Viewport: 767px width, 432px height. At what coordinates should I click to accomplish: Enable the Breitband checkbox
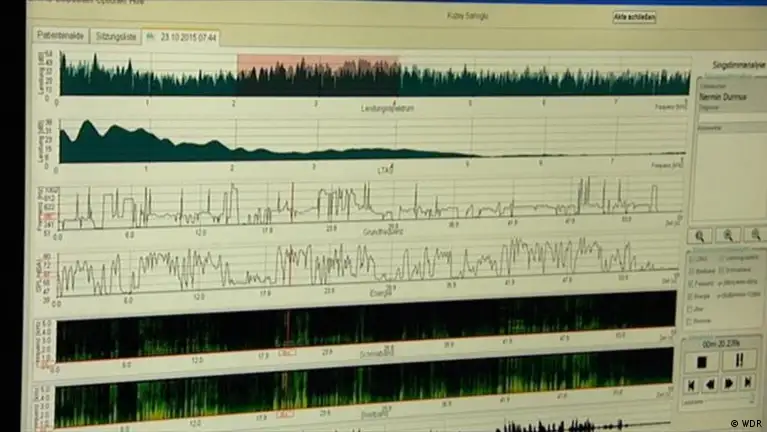(x=691, y=270)
